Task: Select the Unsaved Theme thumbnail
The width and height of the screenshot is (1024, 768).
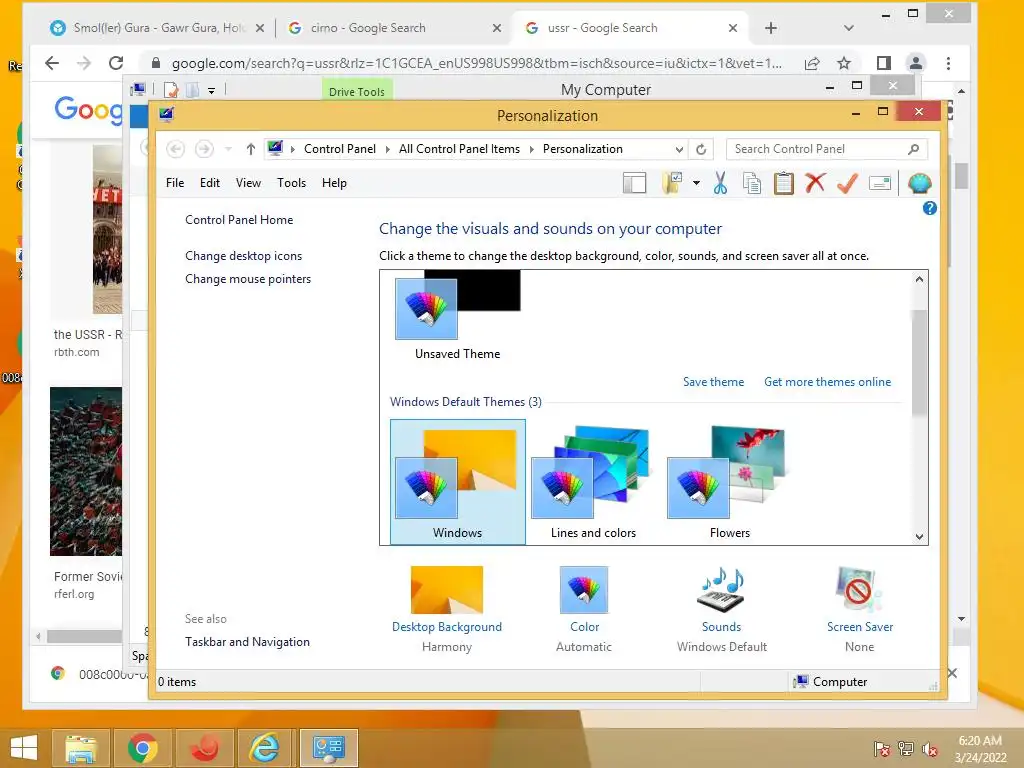Action: click(457, 316)
